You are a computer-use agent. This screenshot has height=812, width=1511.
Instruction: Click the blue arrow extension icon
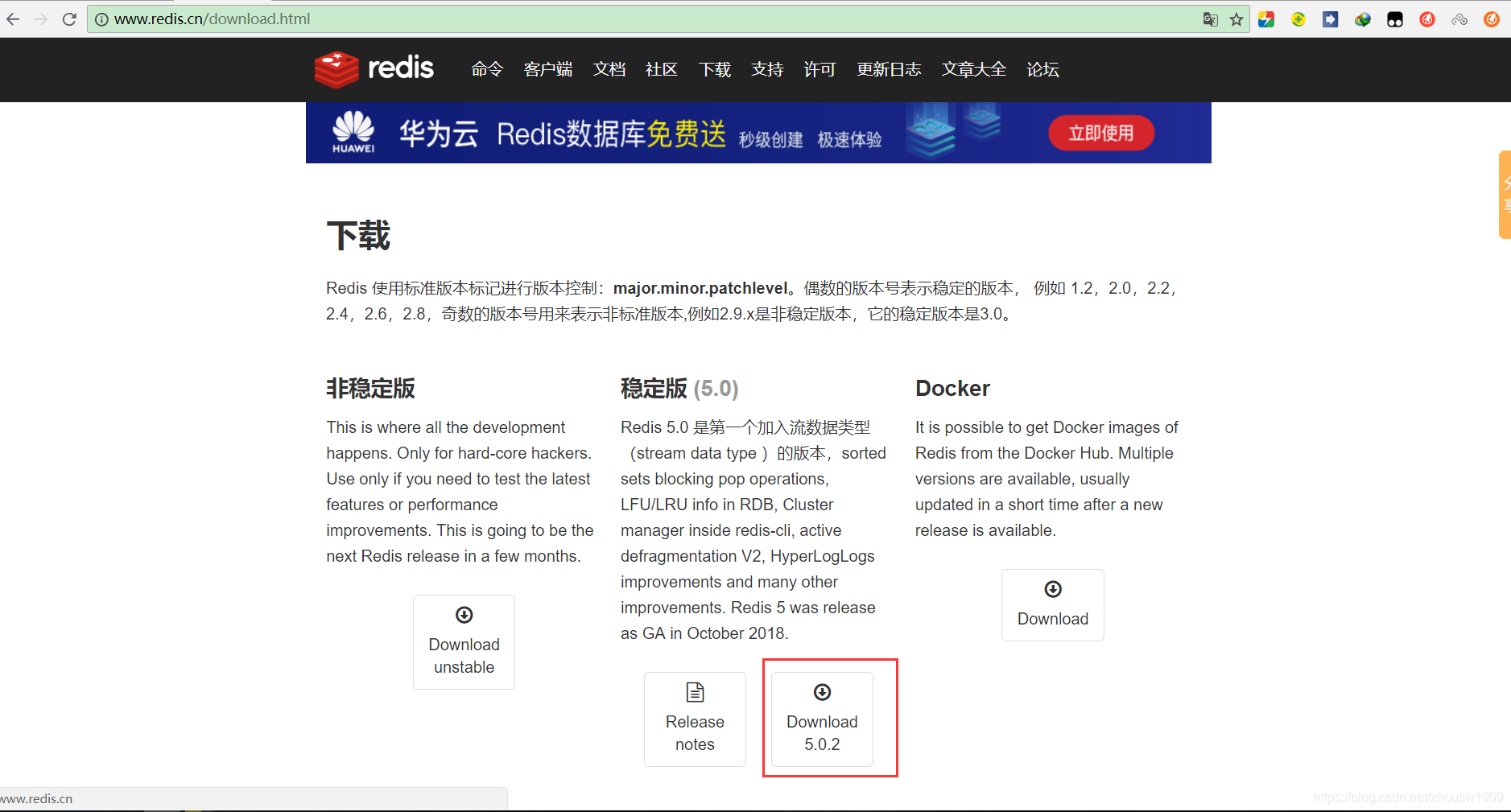point(1331,19)
